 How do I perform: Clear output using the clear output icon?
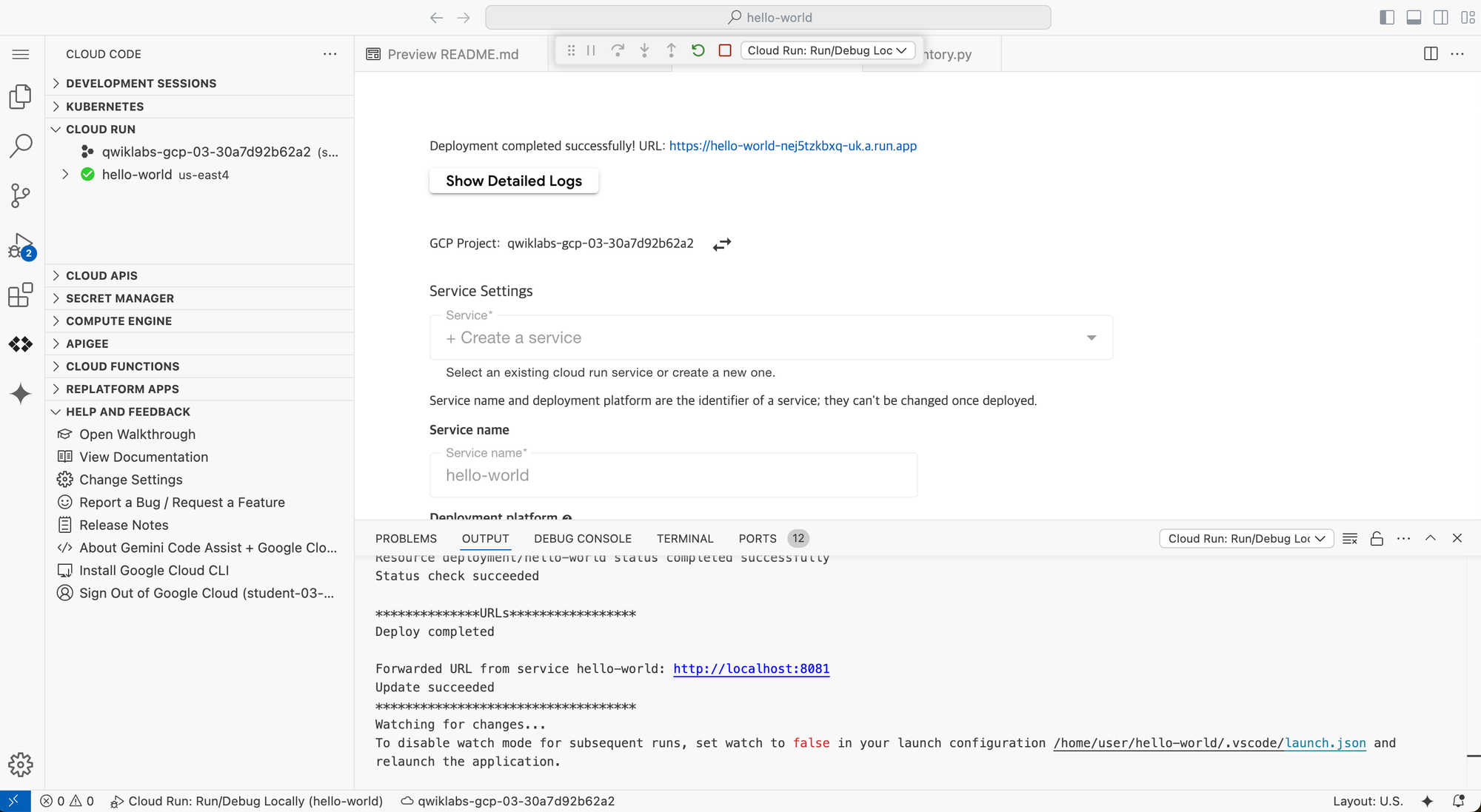point(1350,539)
